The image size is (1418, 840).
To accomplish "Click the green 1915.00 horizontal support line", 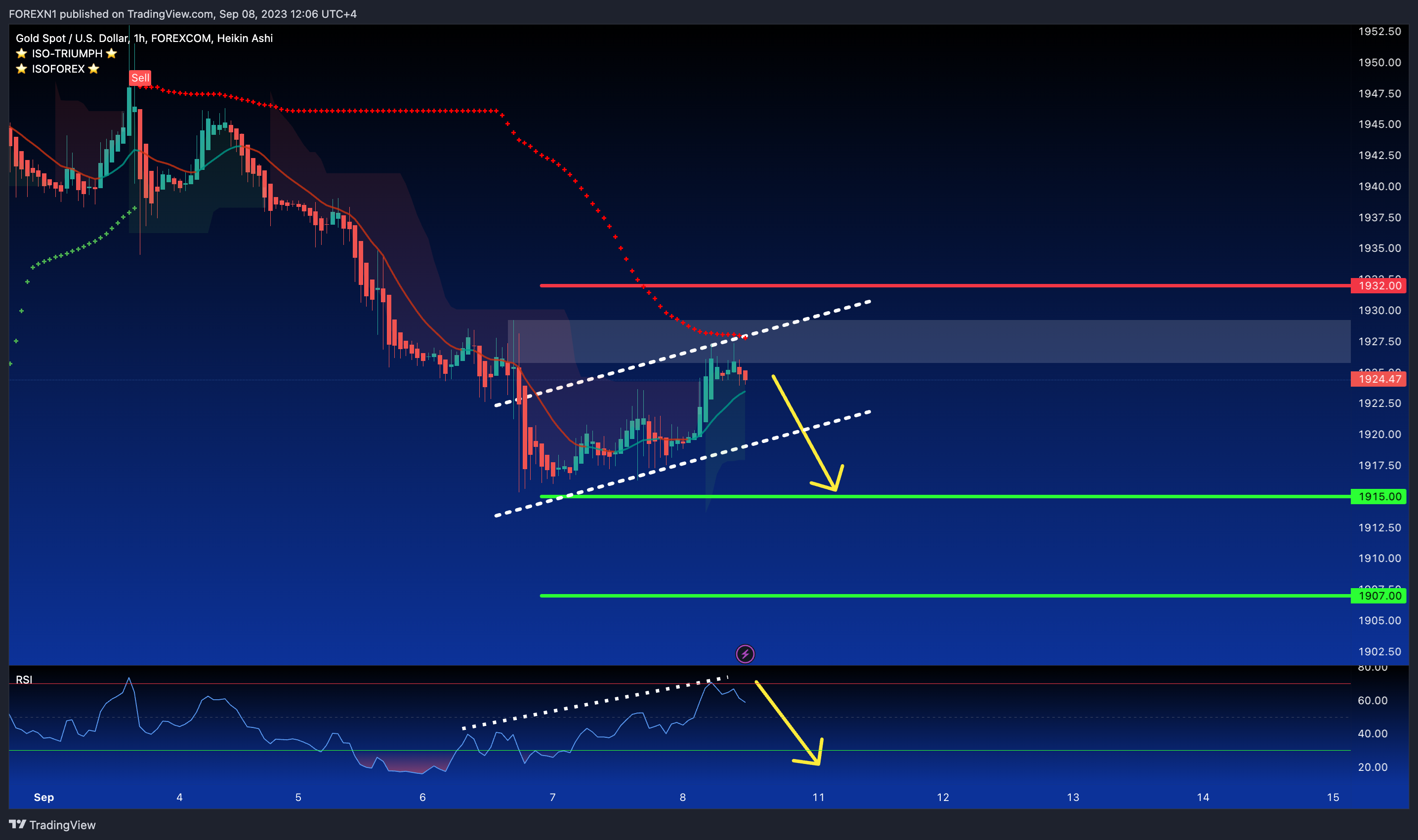I will [x=945, y=497].
